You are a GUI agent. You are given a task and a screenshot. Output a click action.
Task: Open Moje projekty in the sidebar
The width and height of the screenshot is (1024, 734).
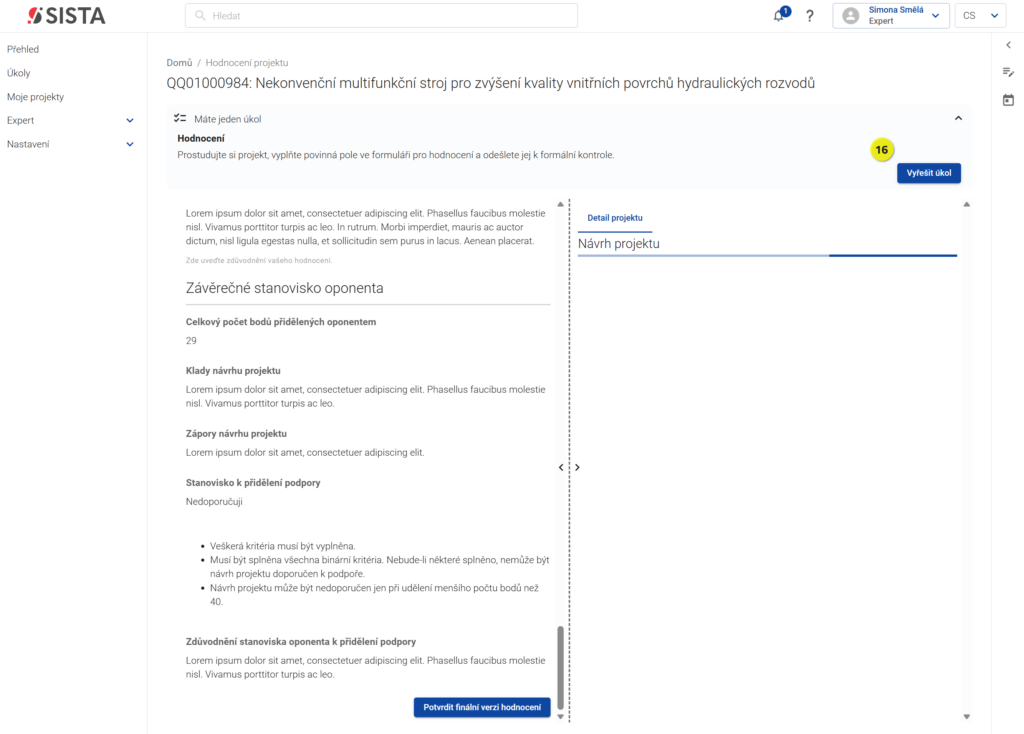(35, 97)
